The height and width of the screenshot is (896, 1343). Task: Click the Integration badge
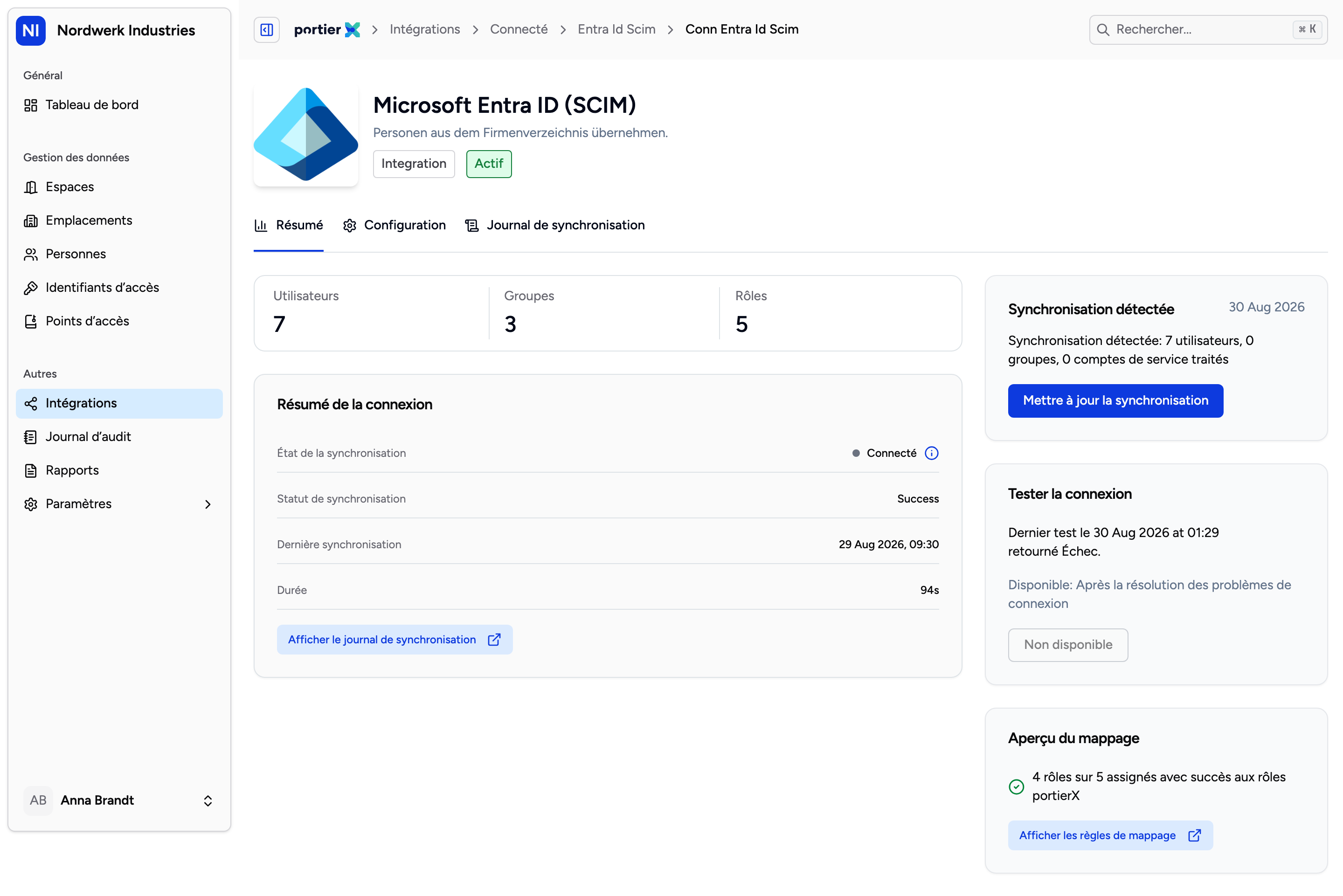point(414,164)
